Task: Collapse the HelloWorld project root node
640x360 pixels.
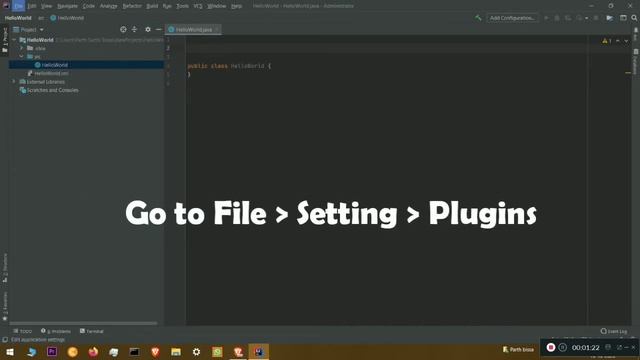Action: [15, 40]
